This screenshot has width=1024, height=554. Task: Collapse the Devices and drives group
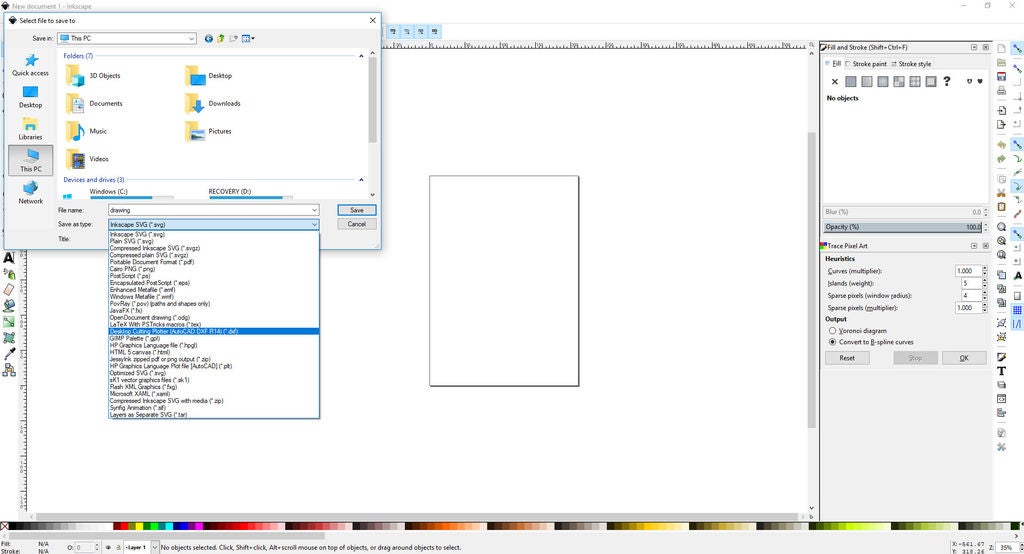361,180
